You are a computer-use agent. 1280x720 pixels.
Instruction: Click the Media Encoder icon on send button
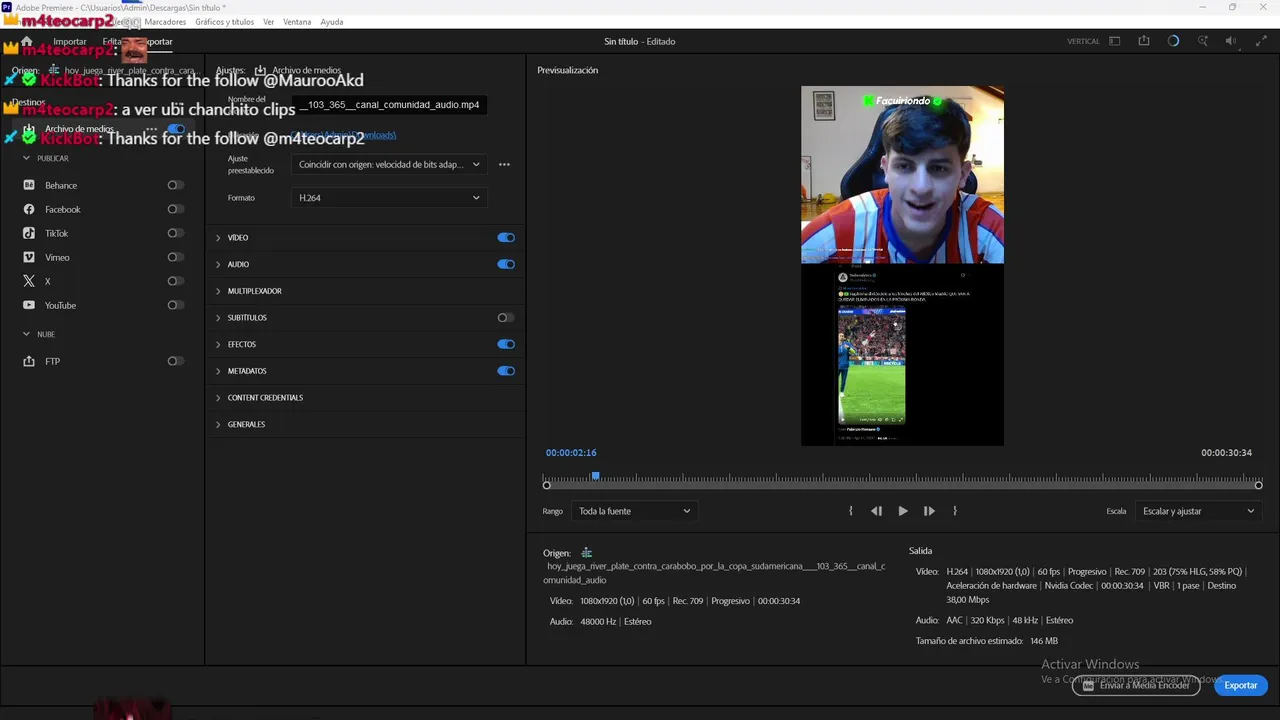1089,686
